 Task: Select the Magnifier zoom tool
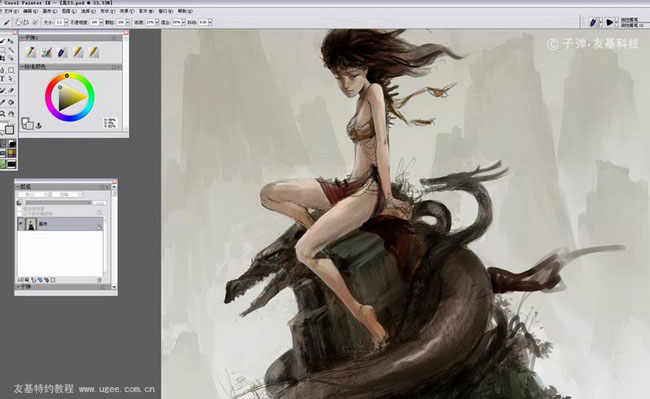(x=2, y=114)
